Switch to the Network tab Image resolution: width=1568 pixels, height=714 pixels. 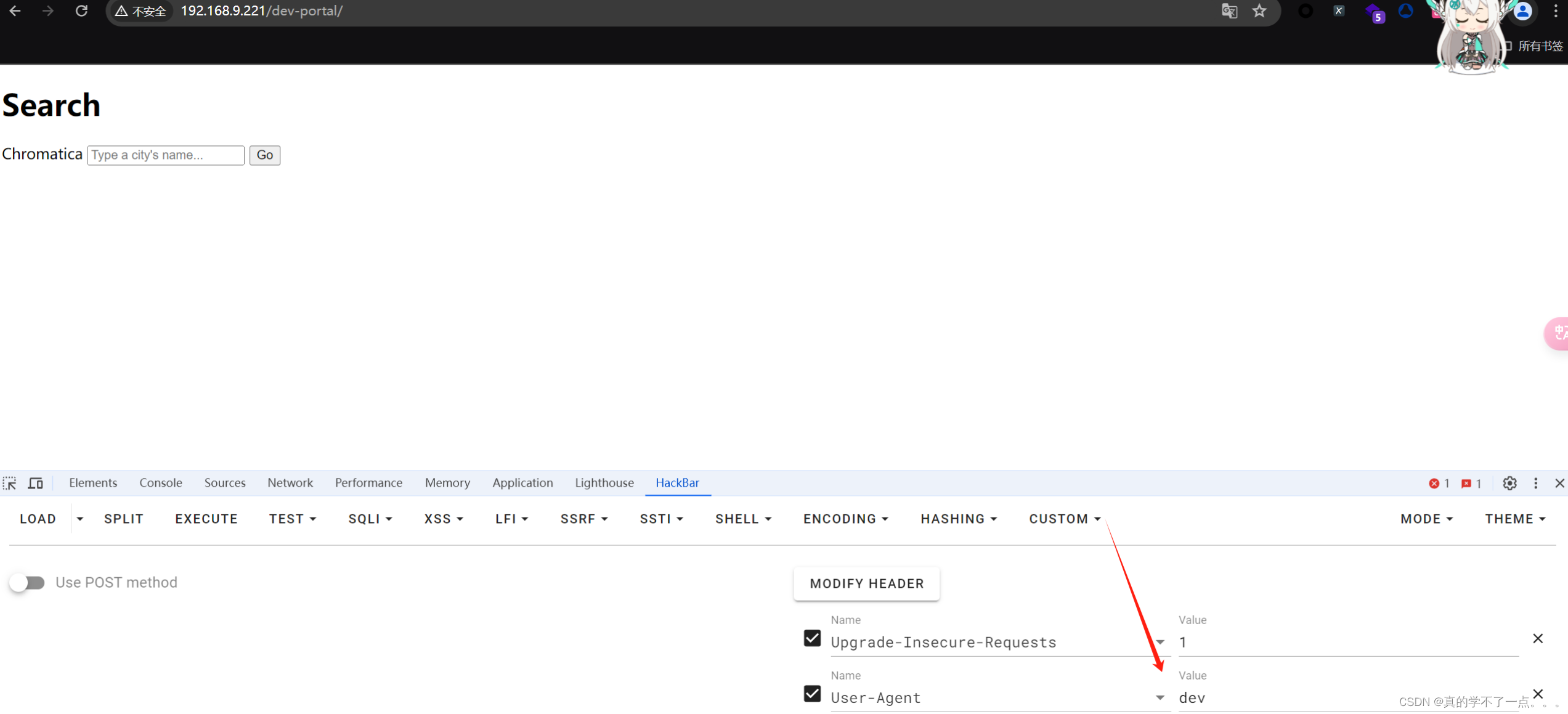pyautogui.click(x=290, y=483)
